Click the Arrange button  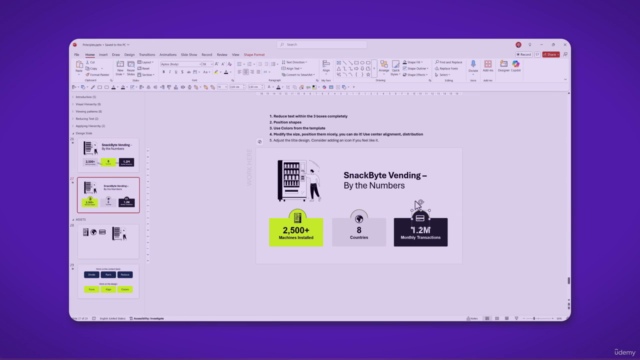384,67
